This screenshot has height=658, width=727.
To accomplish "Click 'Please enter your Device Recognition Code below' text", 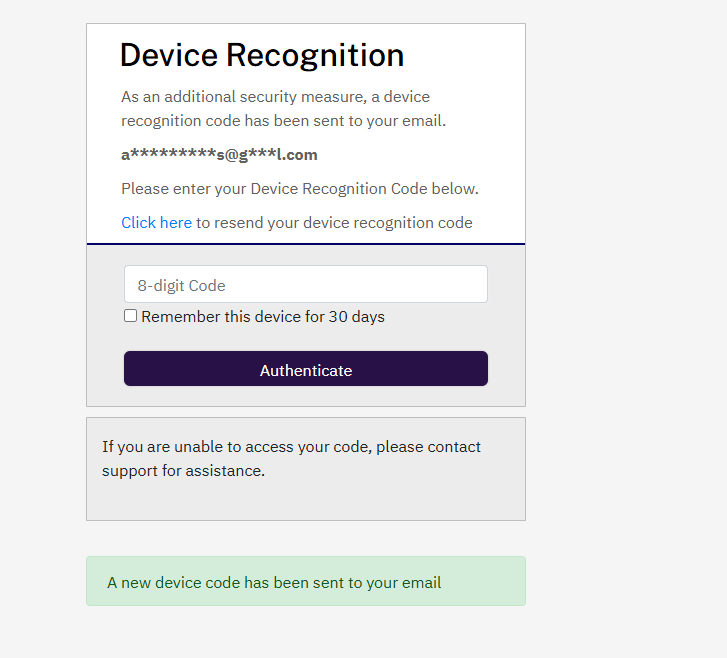I will click(300, 189).
